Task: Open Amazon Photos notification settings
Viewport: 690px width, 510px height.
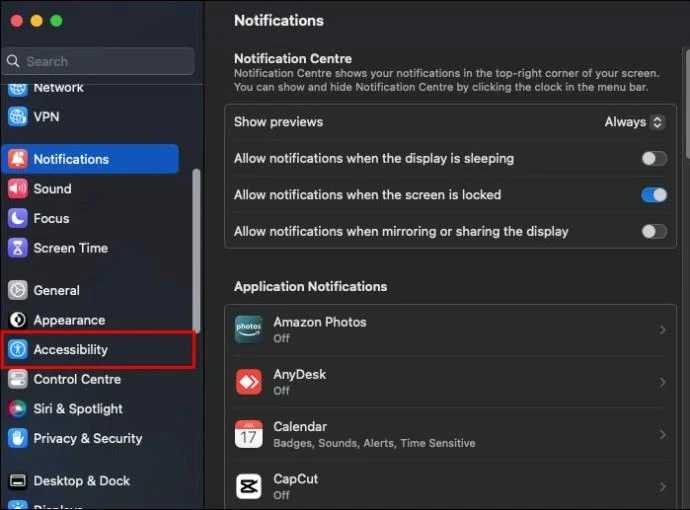Action: pyautogui.click(x=450, y=330)
